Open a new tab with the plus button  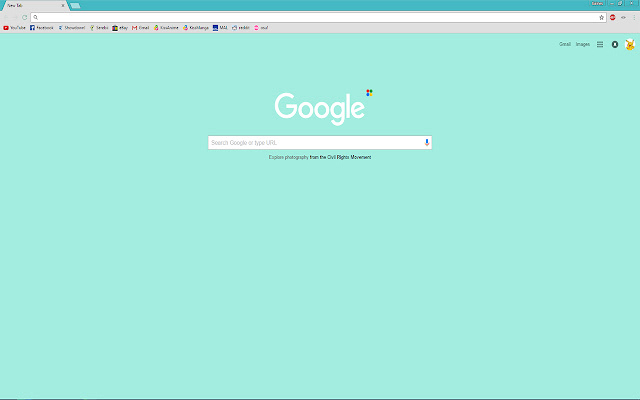[x=75, y=6]
